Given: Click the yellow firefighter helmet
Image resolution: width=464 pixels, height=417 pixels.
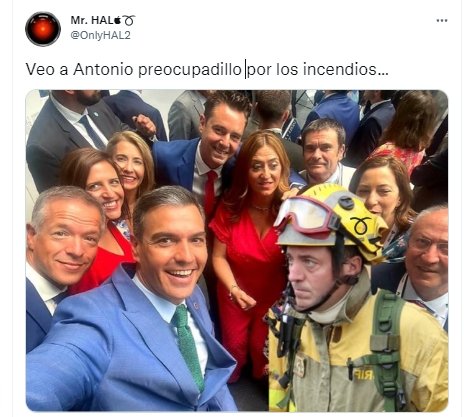Looking at the screenshot, I should [x=332, y=218].
